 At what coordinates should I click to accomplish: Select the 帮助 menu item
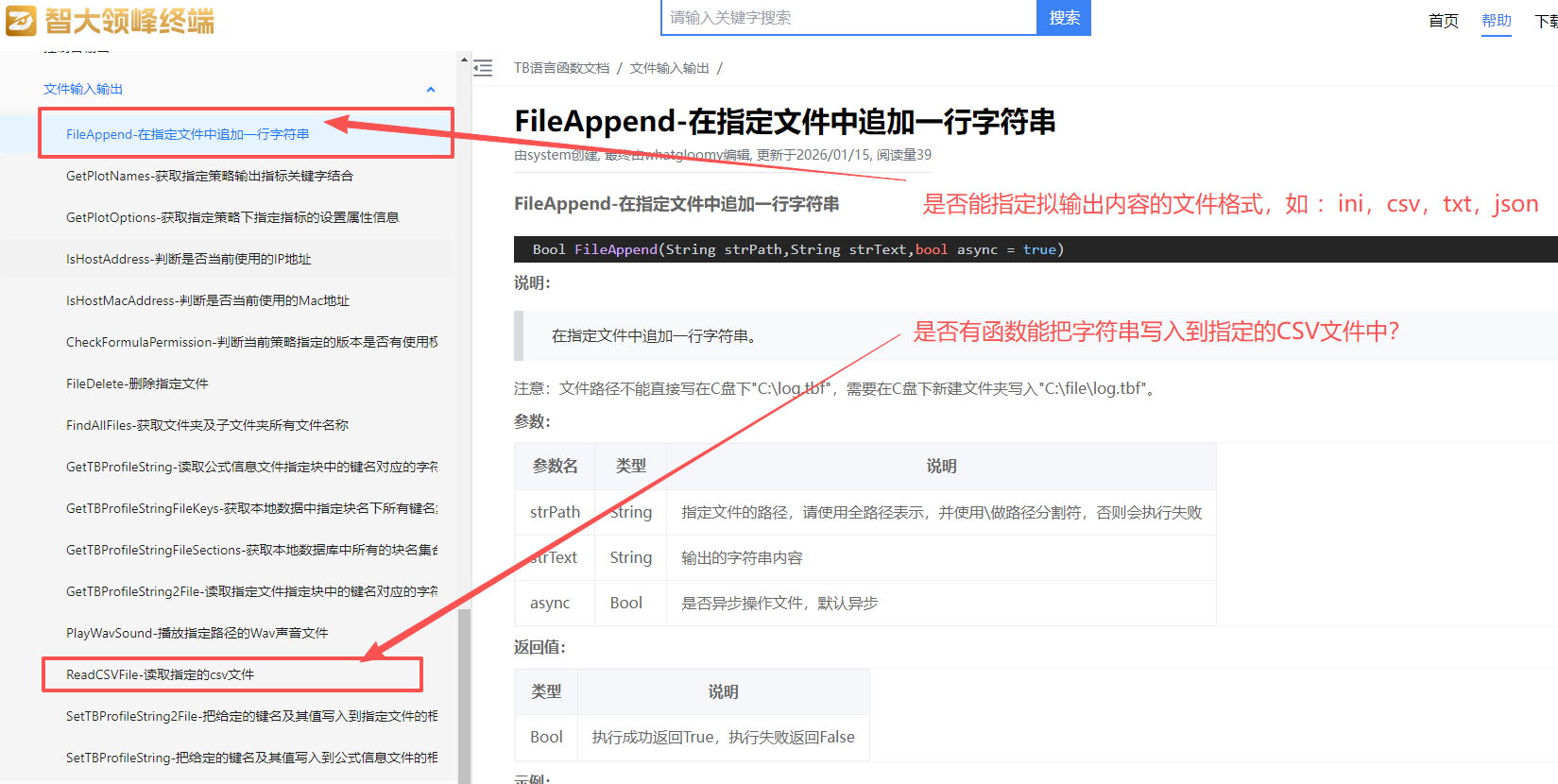pos(1496,21)
